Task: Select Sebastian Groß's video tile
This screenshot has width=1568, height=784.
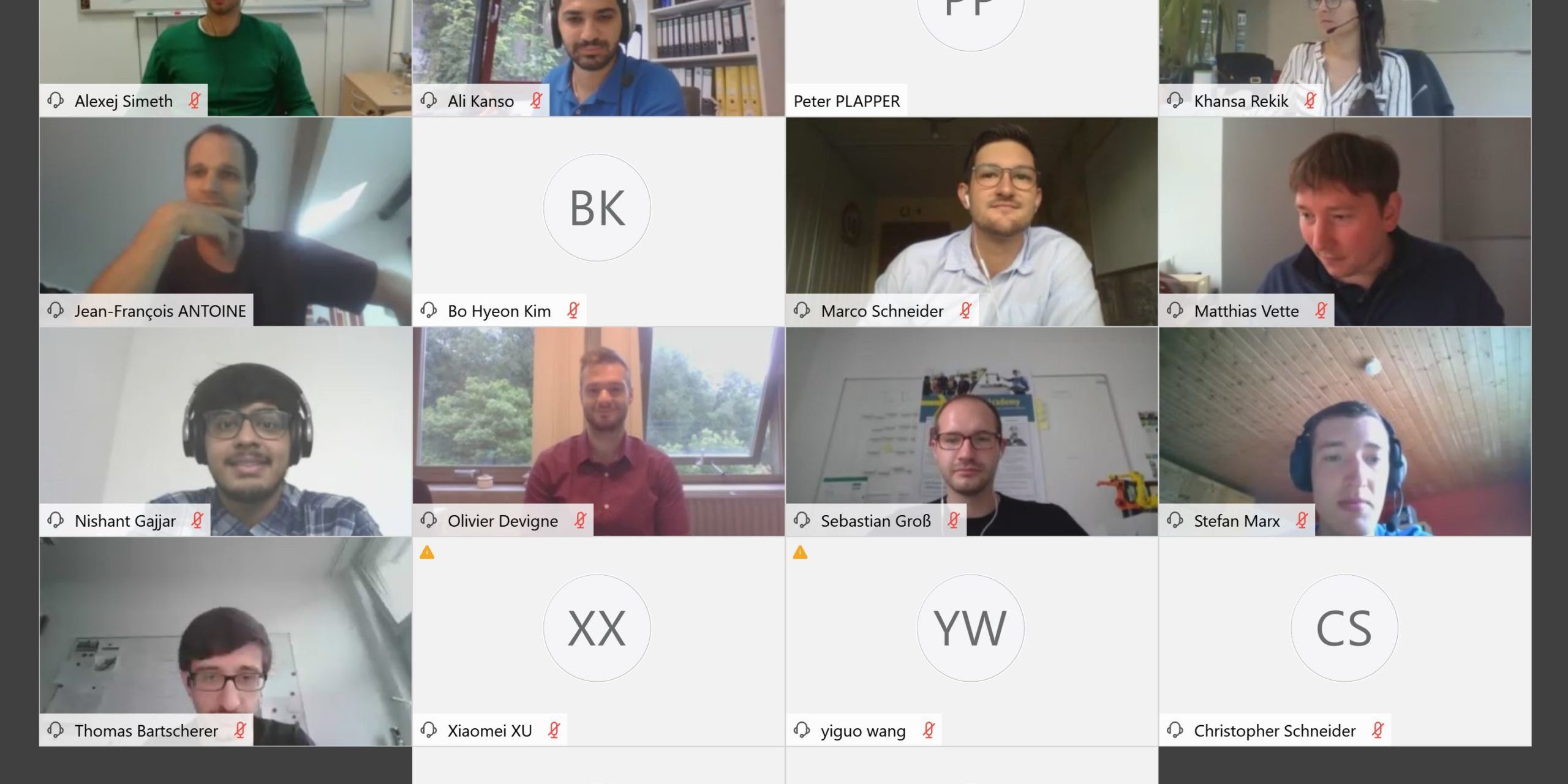Action: [x=972, y=431]
